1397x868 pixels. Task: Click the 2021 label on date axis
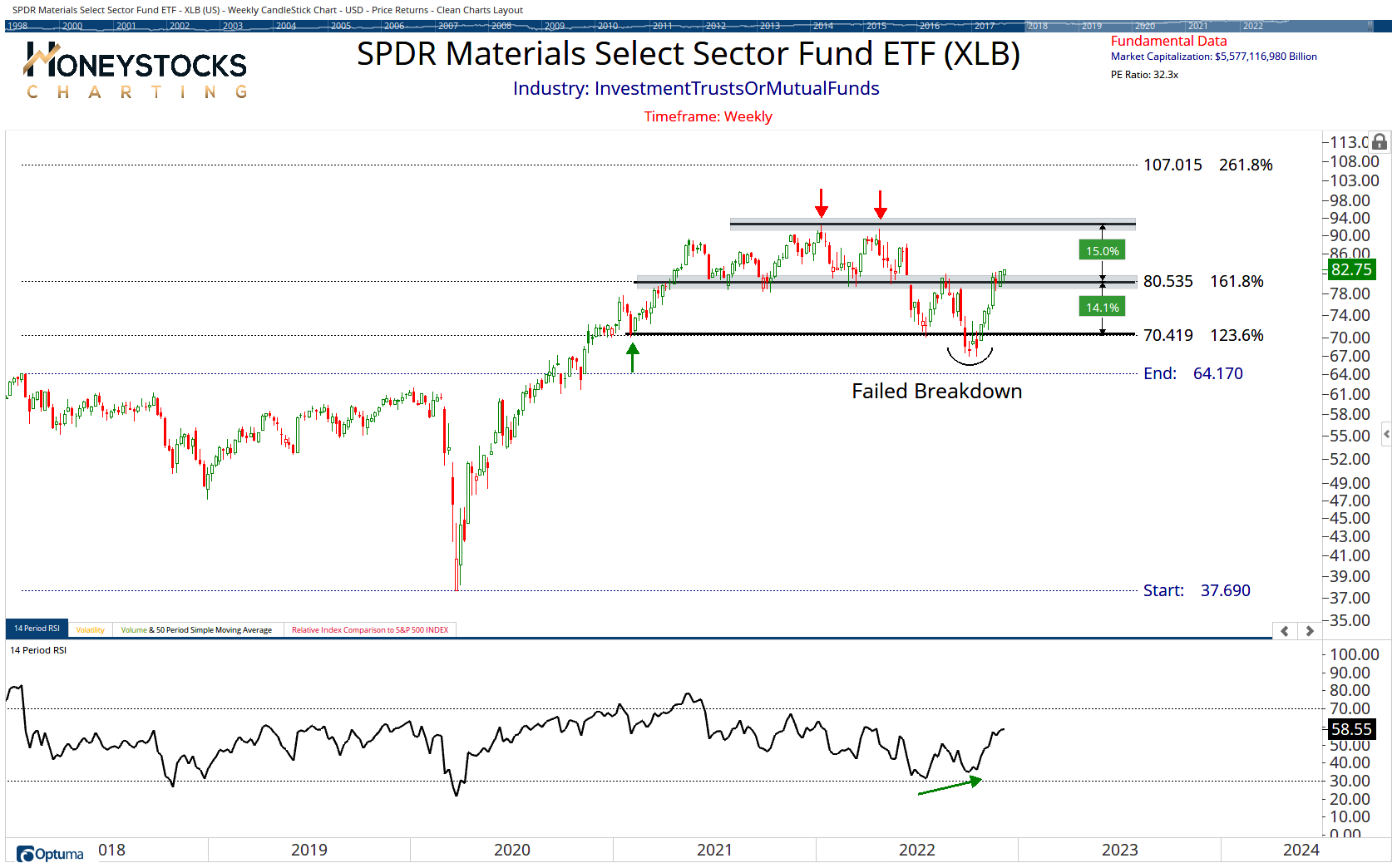tap(714, 850)
